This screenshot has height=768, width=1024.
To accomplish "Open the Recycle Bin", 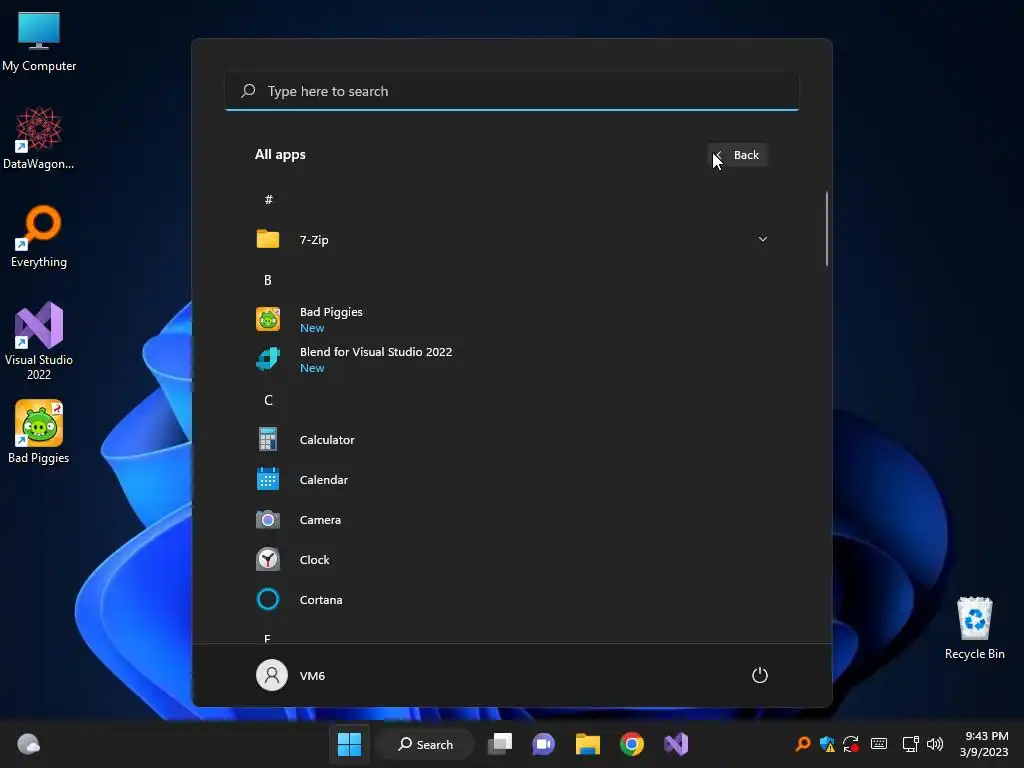I will tap(974, 628).
